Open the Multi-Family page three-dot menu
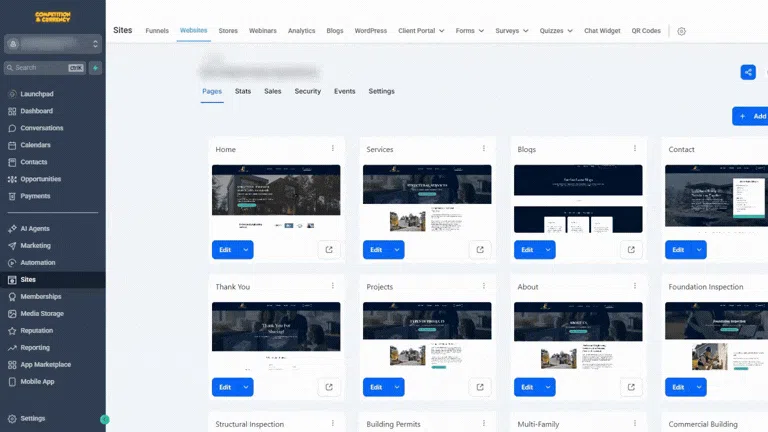 (635, 423)
